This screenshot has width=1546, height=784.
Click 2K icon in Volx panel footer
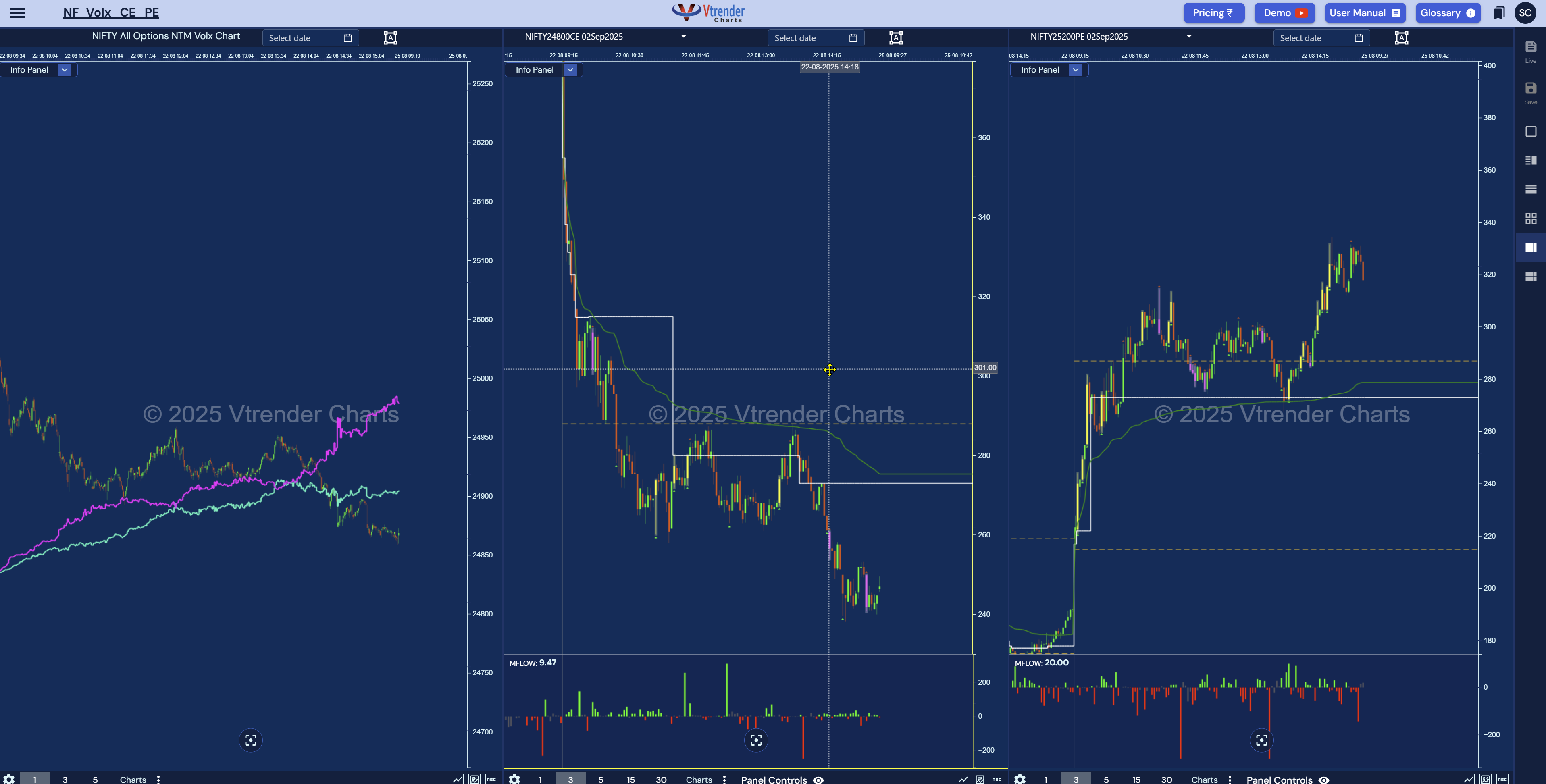tap(475, 779)
